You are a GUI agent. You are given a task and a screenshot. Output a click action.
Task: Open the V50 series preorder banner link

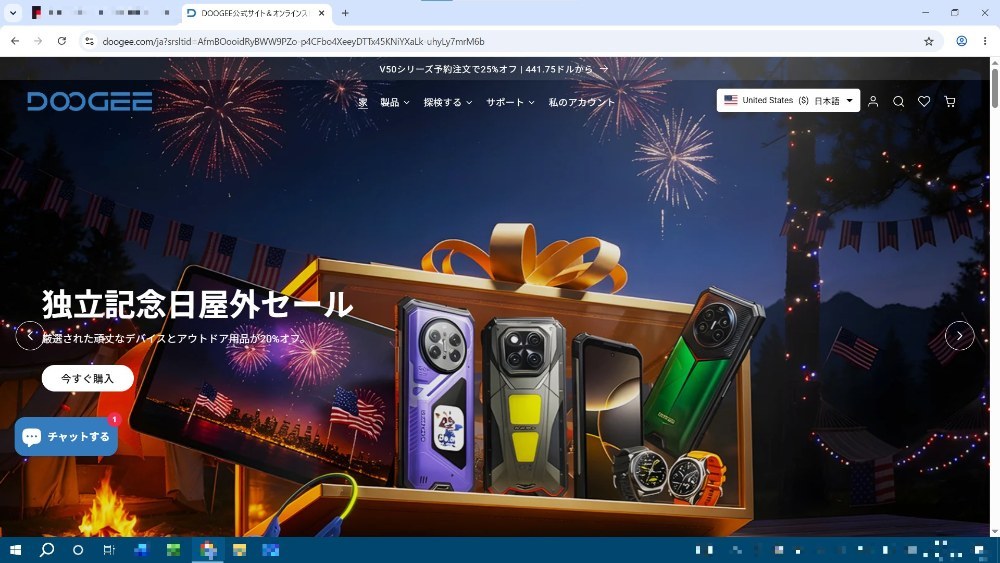pos(494,69)
